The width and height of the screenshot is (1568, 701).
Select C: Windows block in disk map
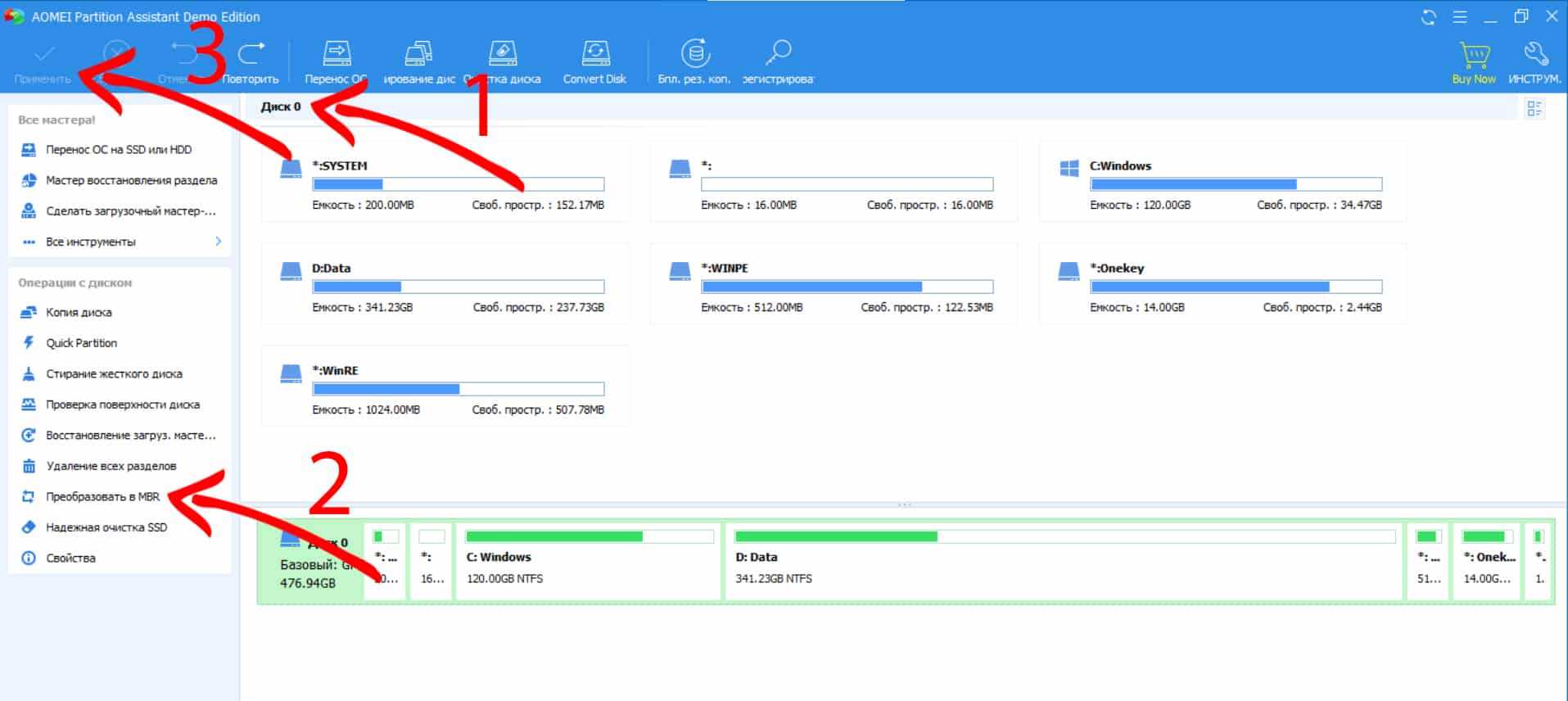click(588, 562)
